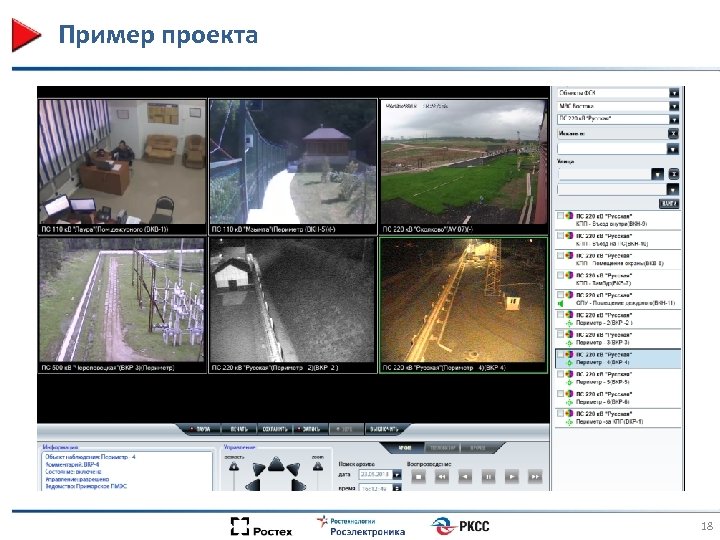
Task: Click the PTZ crosshair icon of Периметр - 4
Action: pyautogui.click(x=569, y=363)
